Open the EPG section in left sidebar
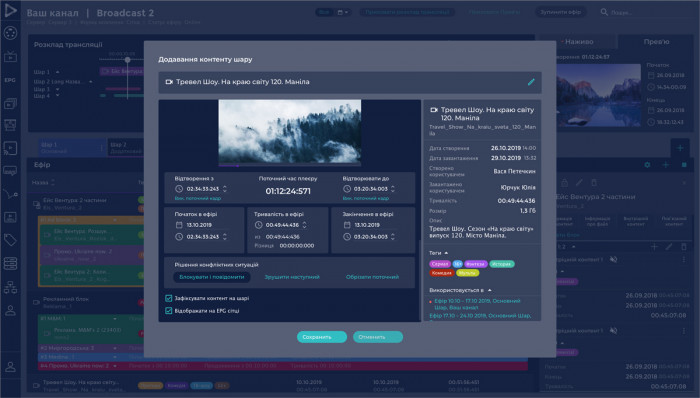 coord(10,80)
